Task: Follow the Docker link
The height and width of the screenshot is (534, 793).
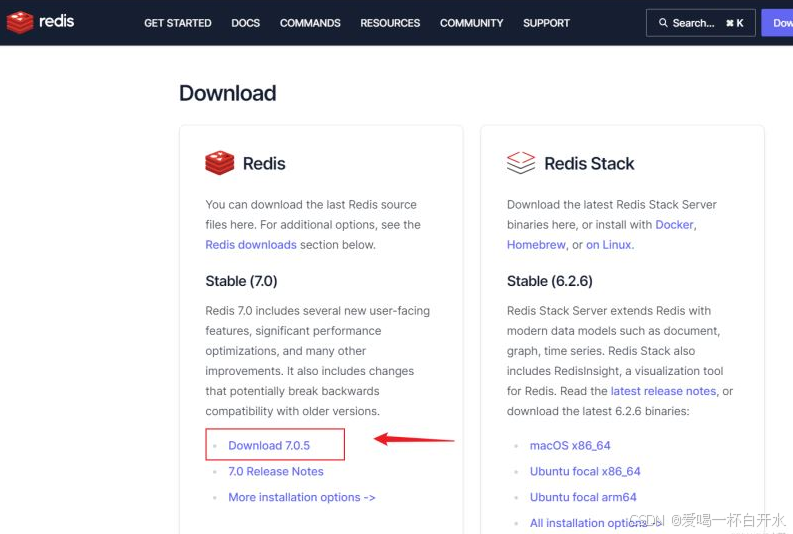Action: tap(674, 225)
